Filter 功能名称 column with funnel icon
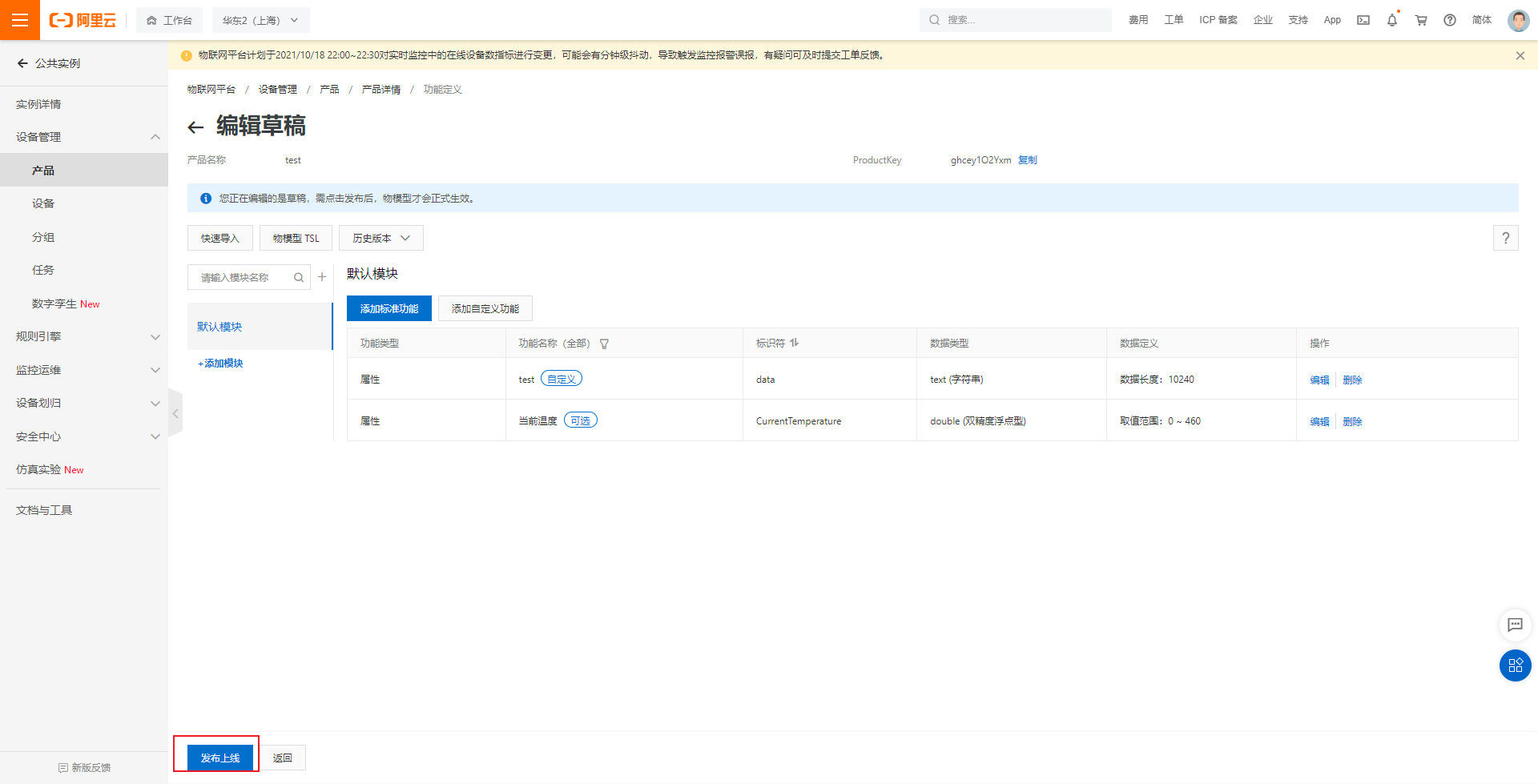 (x=604, y=344)
